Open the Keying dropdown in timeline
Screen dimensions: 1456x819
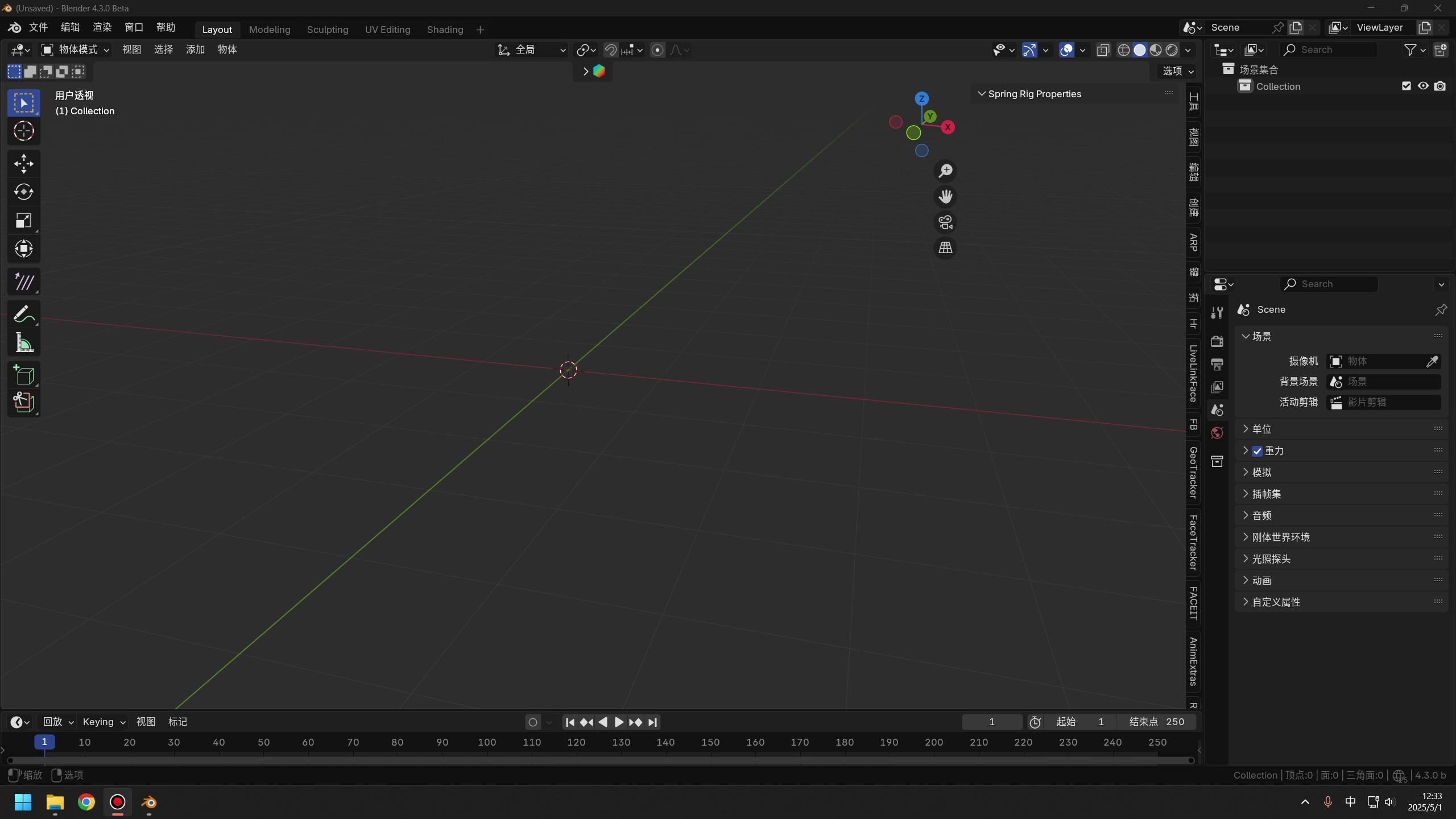104,722
